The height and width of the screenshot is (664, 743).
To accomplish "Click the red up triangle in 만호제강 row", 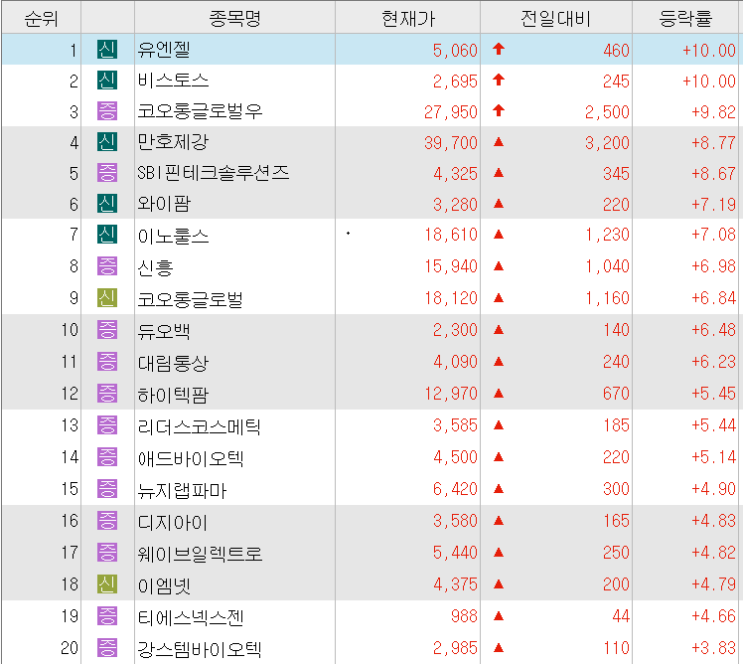I will 498,142.
